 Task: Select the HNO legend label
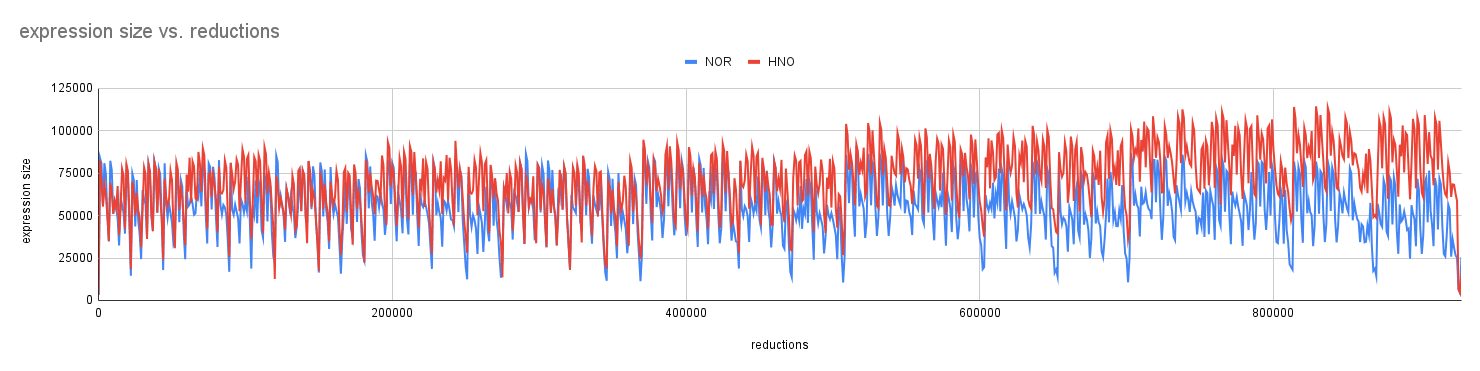[782, 62]
